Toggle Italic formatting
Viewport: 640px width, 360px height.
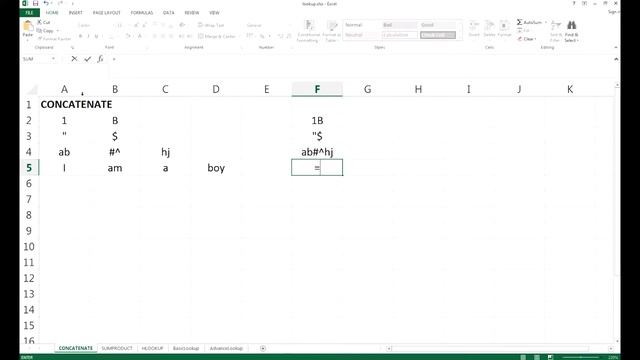(88, 36)
